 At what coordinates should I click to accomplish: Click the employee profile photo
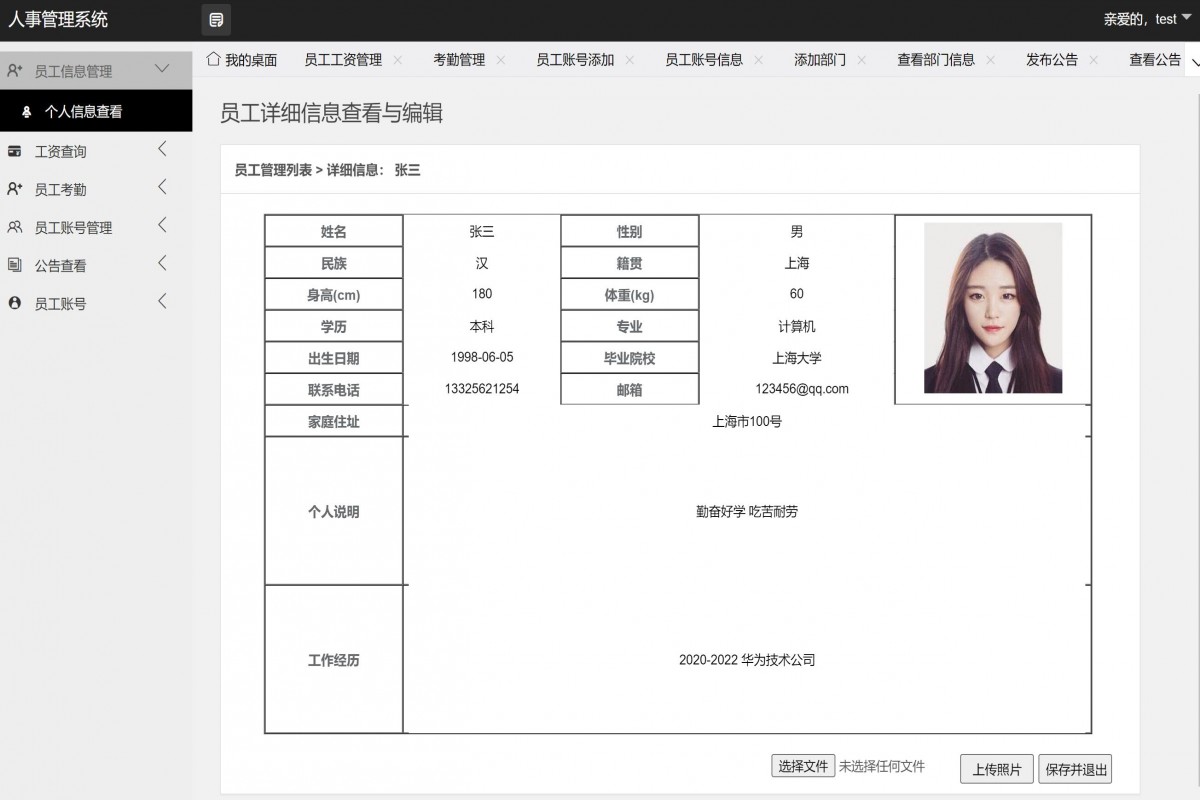[991, 308]
